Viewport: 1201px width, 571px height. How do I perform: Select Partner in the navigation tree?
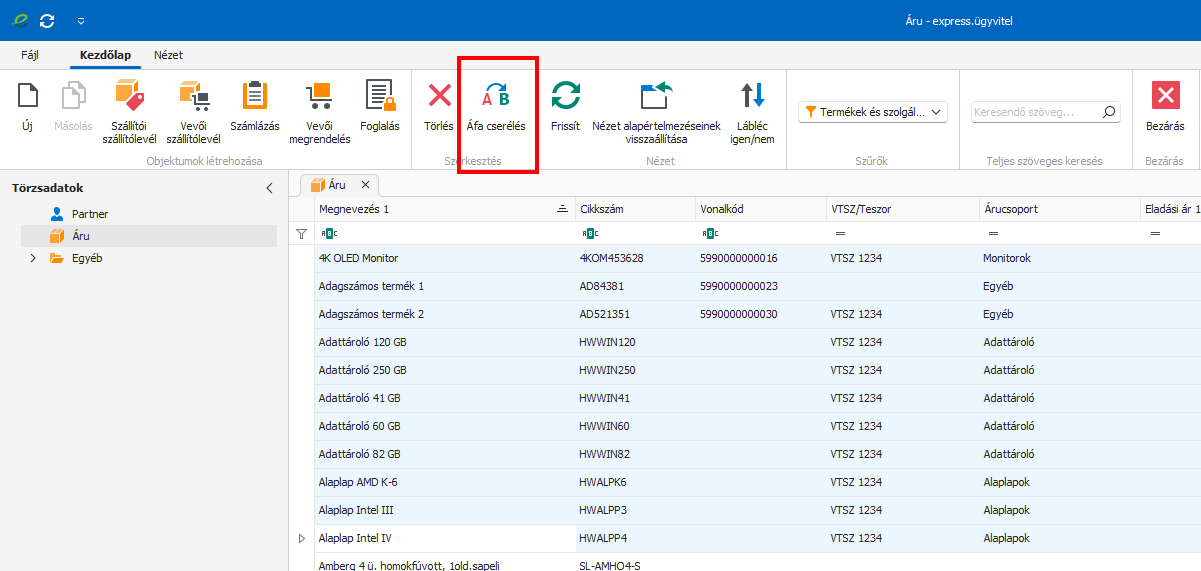[x=89, y=214]
